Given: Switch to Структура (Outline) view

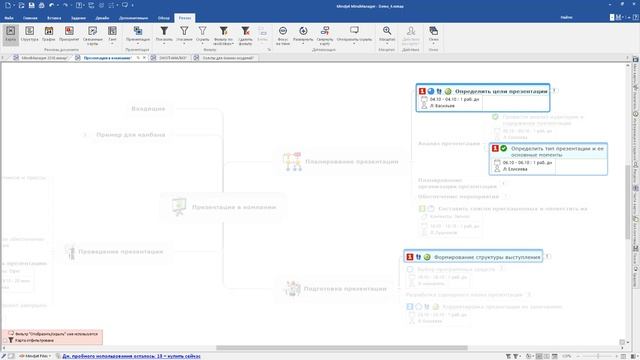Looking at the screenshot, I should pos(29,34).
